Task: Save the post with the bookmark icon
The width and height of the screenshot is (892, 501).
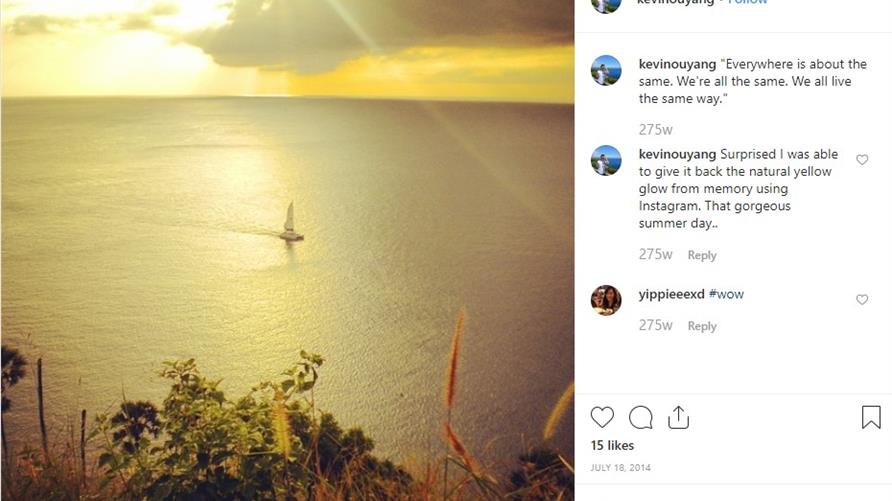Action: (871, 417)
